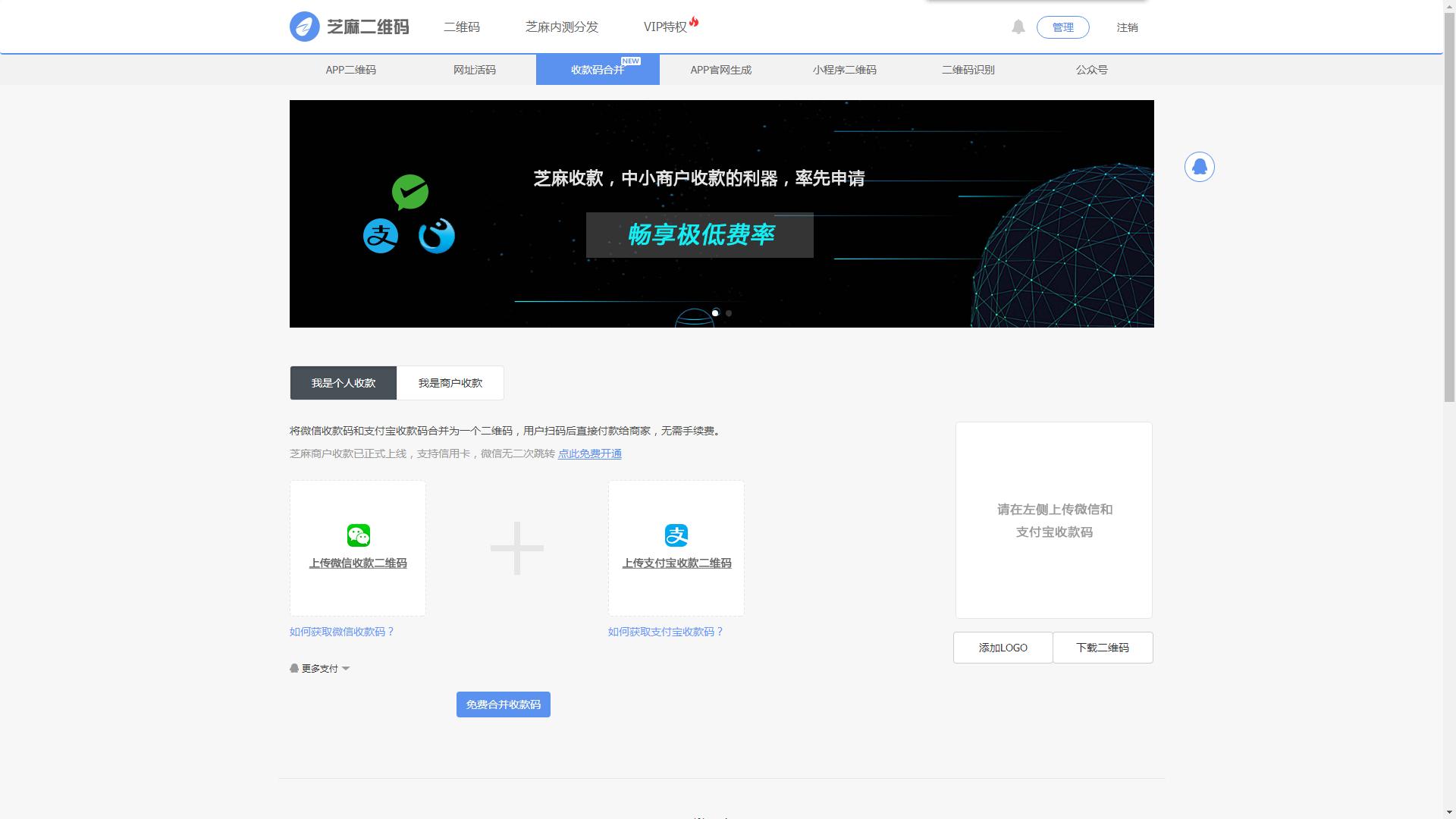Open the 小程序二维码 tab
The image size is (1456, 819).
click(x=844, y=70)
